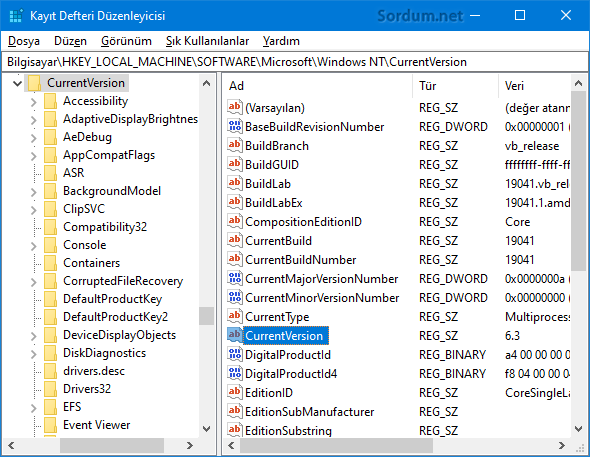Click the string icon beside (Varsayılan)

[234, 107]
